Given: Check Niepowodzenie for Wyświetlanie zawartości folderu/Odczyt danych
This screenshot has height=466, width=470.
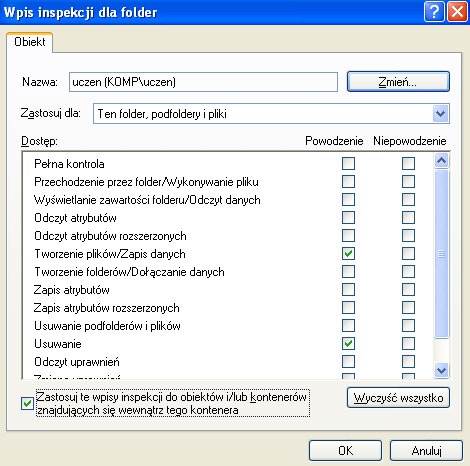Looking at the screenshot, I should 408,200.
